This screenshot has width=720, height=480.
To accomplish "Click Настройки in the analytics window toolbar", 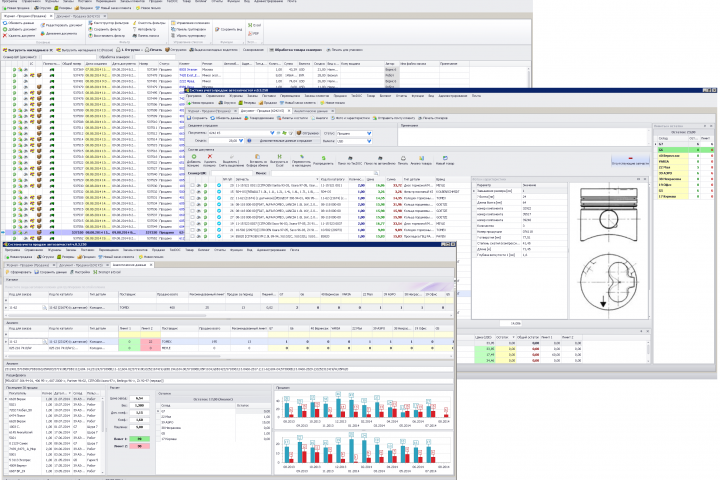I will [x=80, y=272].
